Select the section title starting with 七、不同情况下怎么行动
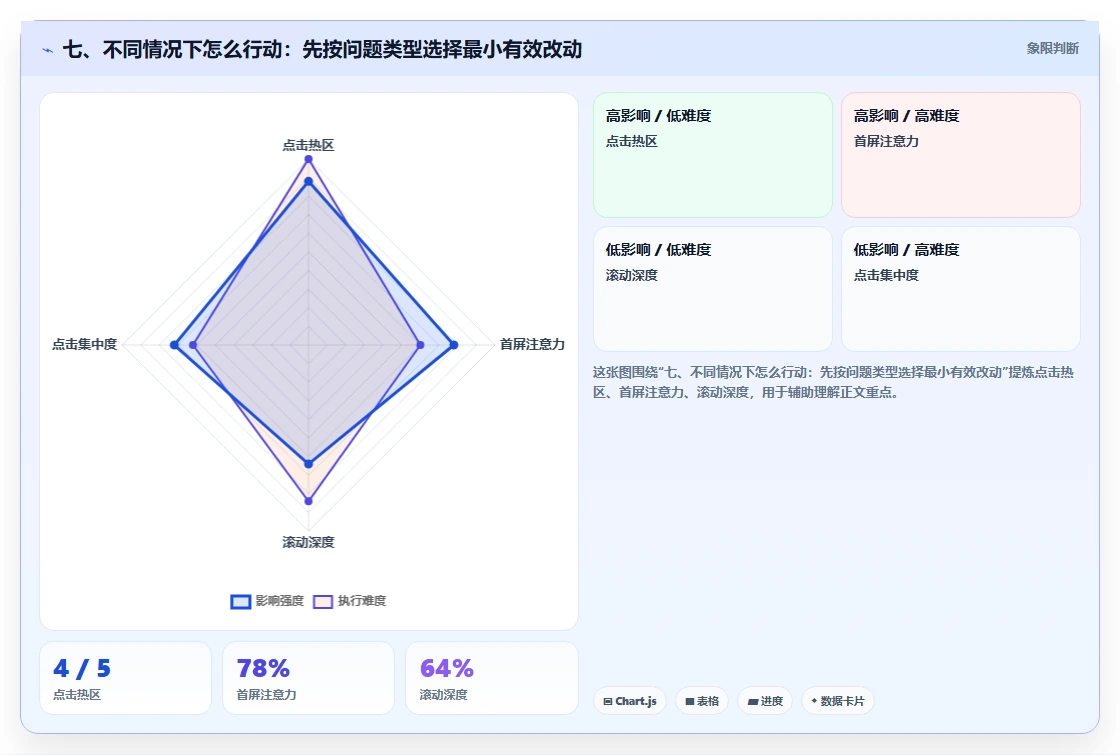 click(322, 49)
